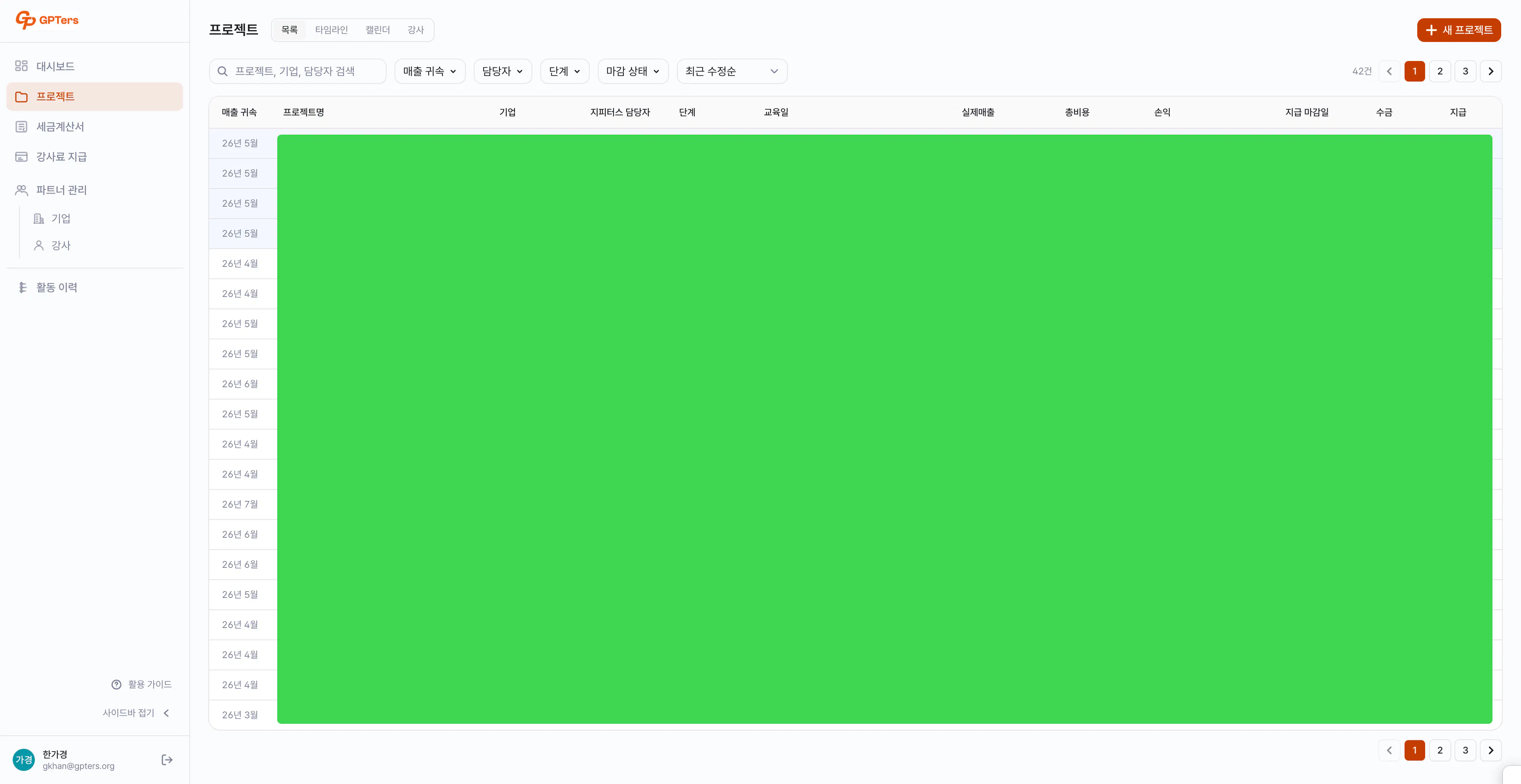The image size is (1521, 784).
Task: Collapse the sidebar with 사이드바 접기
Action: pos(136,713)
